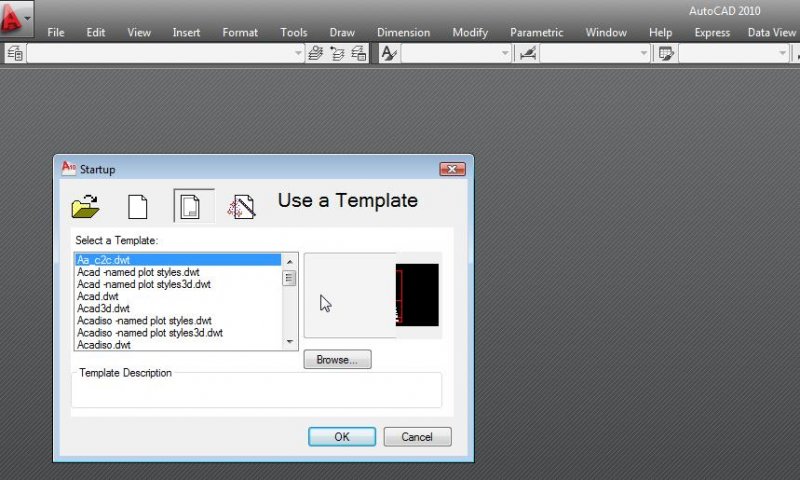The width and height of the screenshot is (800, 480).
Task: Open the Data View menu
Action: (x=771, y=33)
